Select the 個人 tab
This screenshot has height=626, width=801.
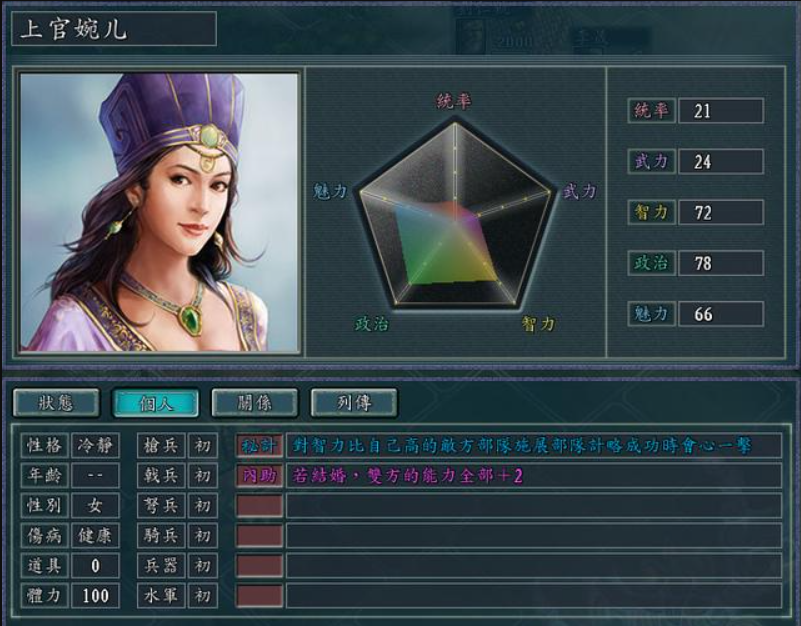click(156, 403)
